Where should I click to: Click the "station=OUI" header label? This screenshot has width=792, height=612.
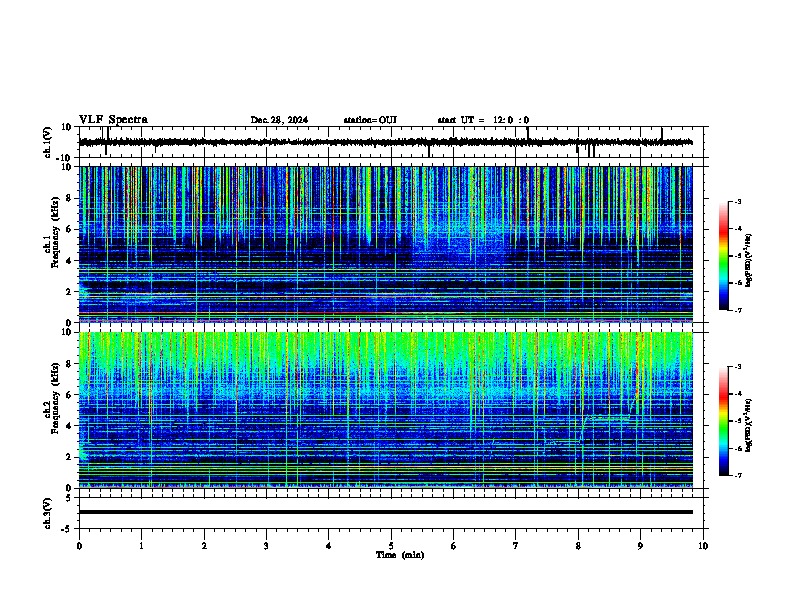coord(370,120)
